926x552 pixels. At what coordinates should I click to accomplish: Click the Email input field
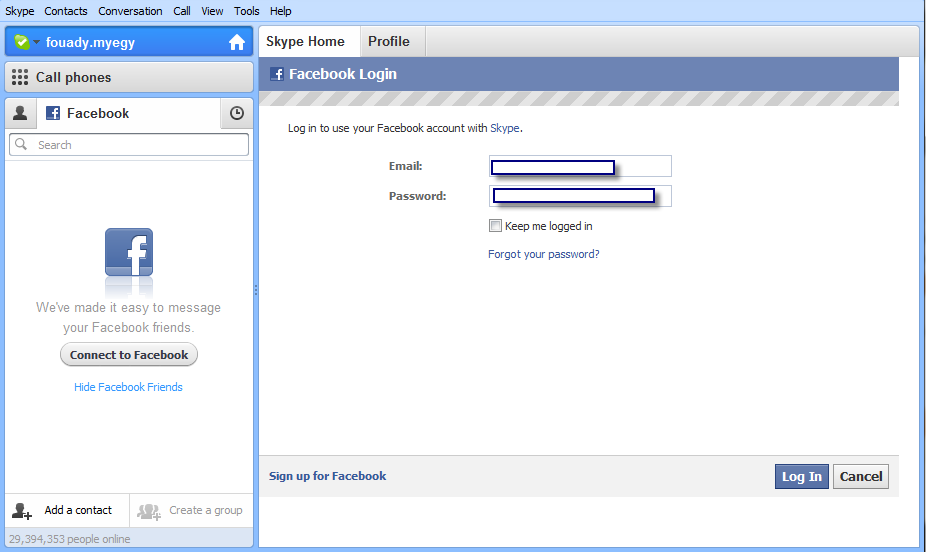pos(581,166)
